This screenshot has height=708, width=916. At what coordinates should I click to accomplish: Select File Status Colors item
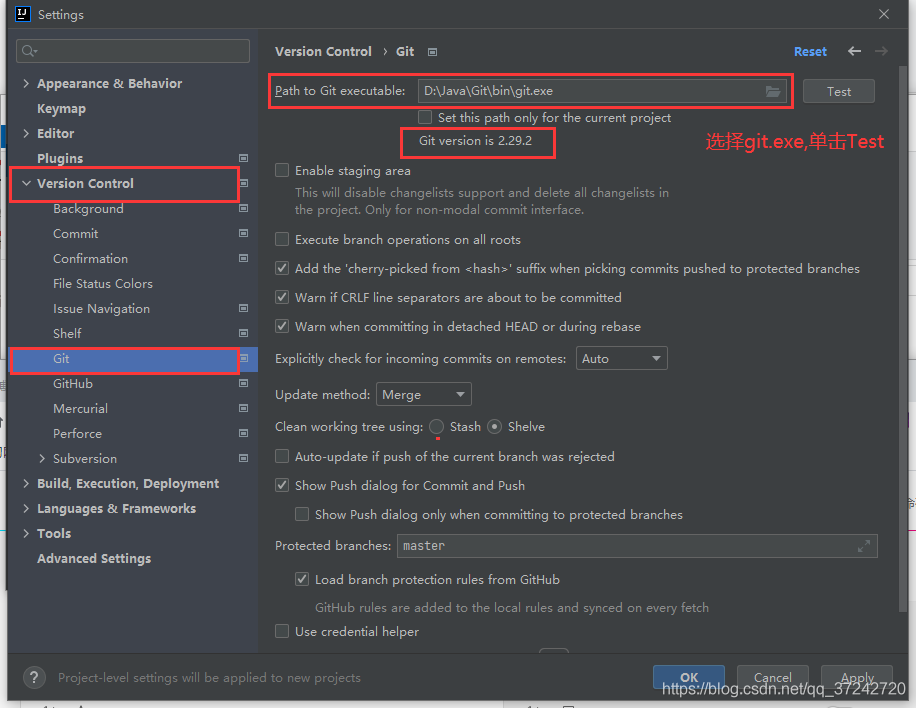point(103,284)
